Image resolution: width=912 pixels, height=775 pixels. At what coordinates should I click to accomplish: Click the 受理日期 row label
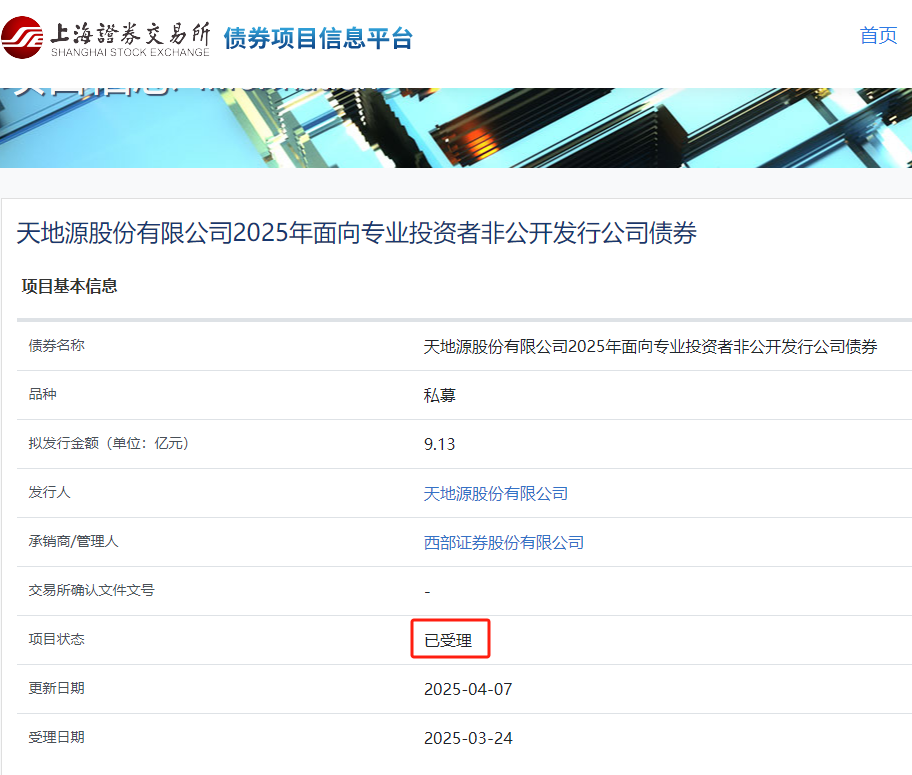56,737
